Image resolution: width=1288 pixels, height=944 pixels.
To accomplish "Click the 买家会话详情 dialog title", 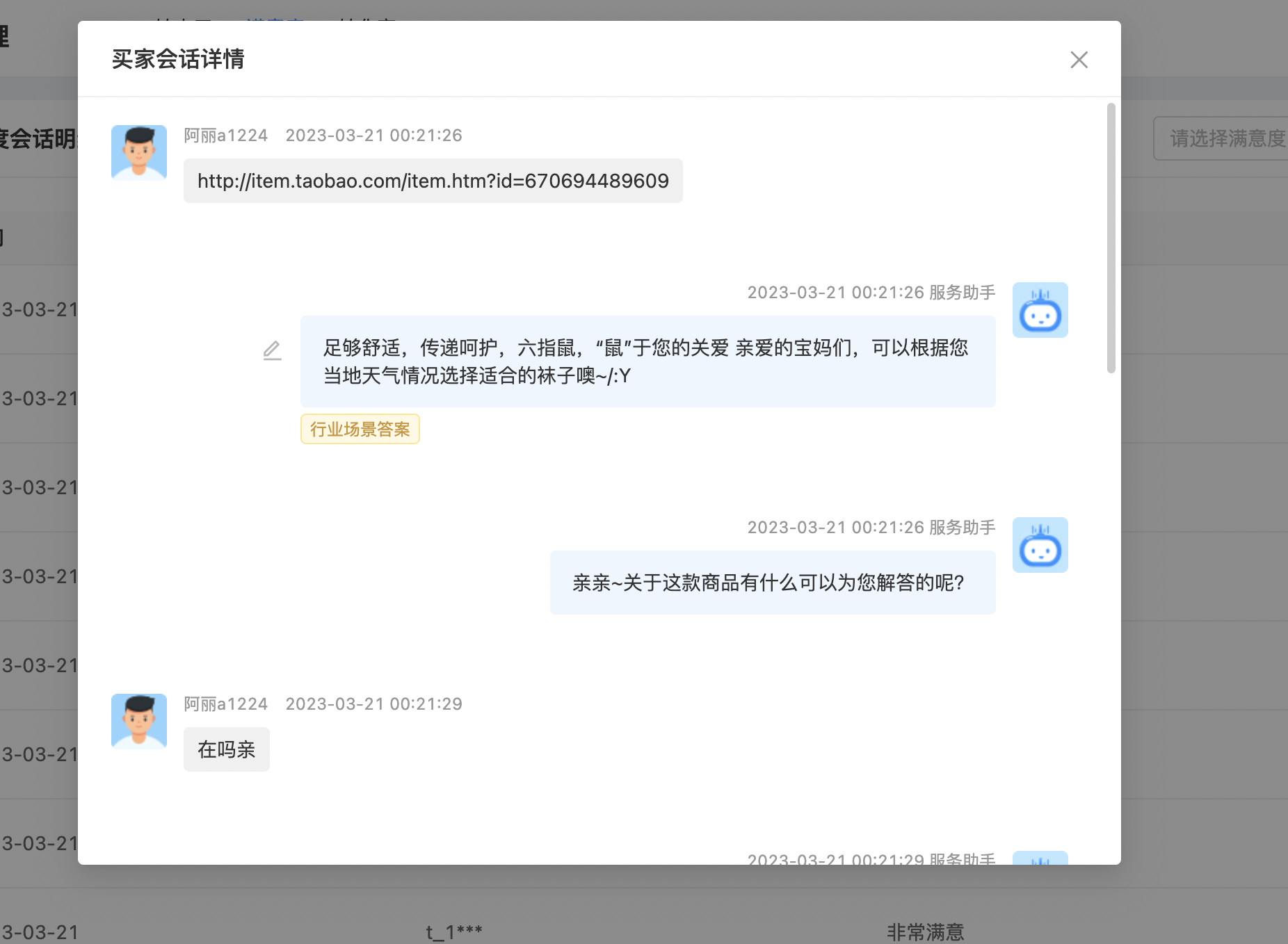I will pos(178,59).
